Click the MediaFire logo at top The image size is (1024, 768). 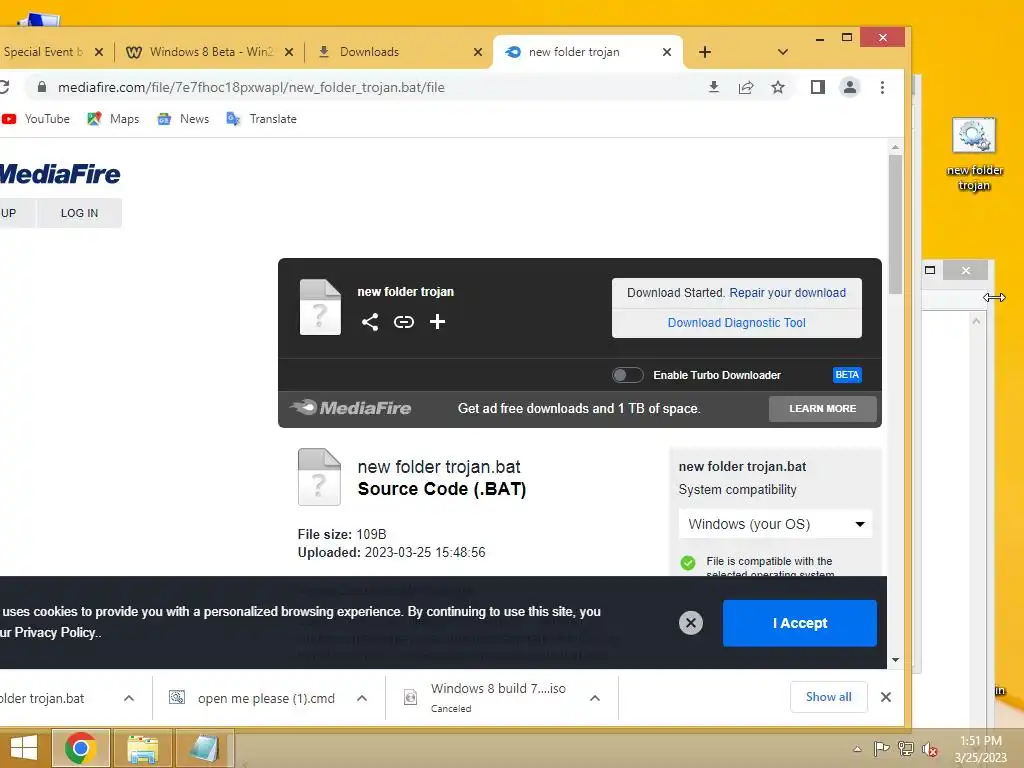pyautogui.click(x=60, y=174)
